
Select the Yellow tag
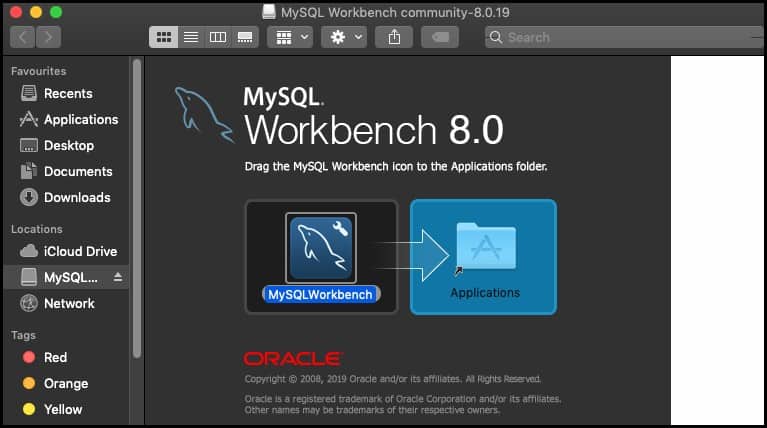[66, 409]
